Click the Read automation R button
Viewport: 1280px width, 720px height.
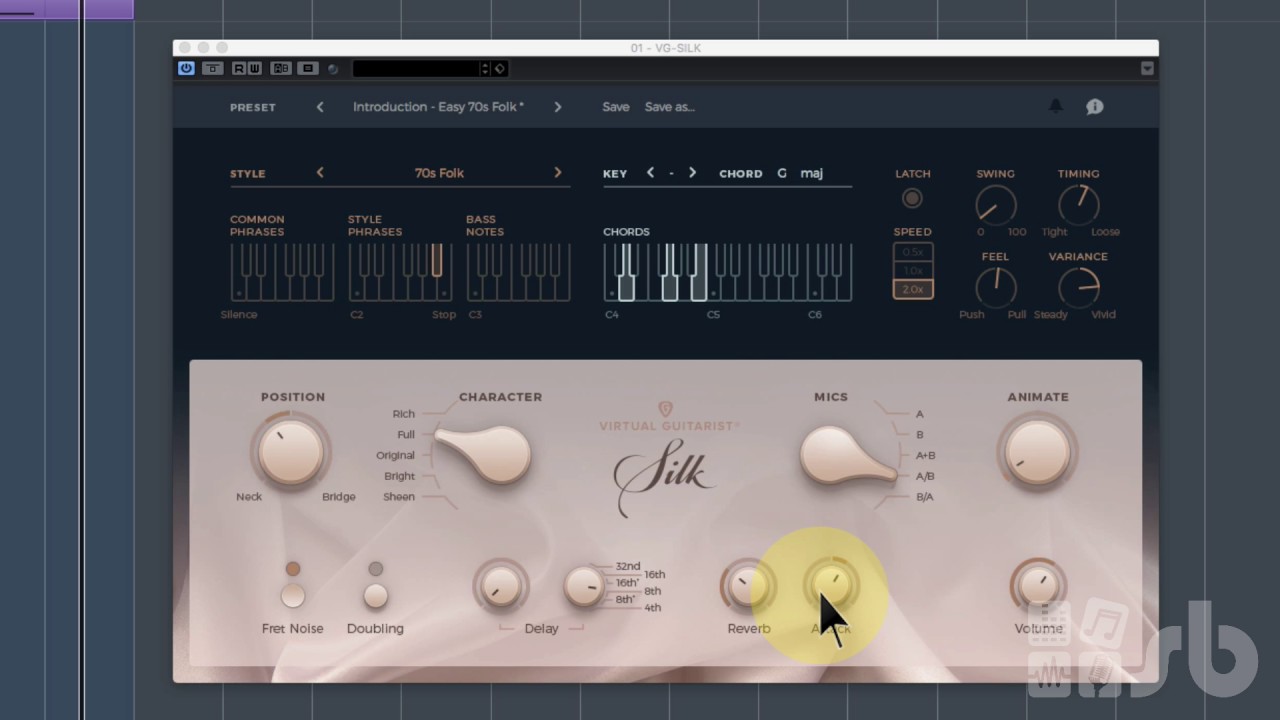[239, 68]
